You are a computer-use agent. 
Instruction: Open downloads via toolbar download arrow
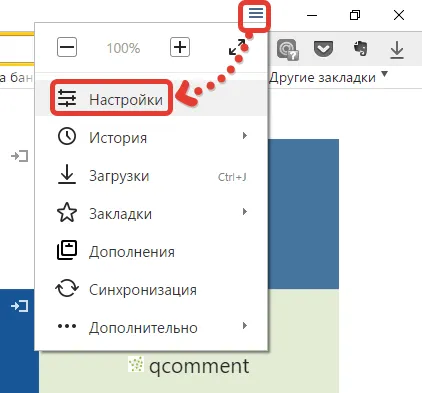click(x=397, y=50)
